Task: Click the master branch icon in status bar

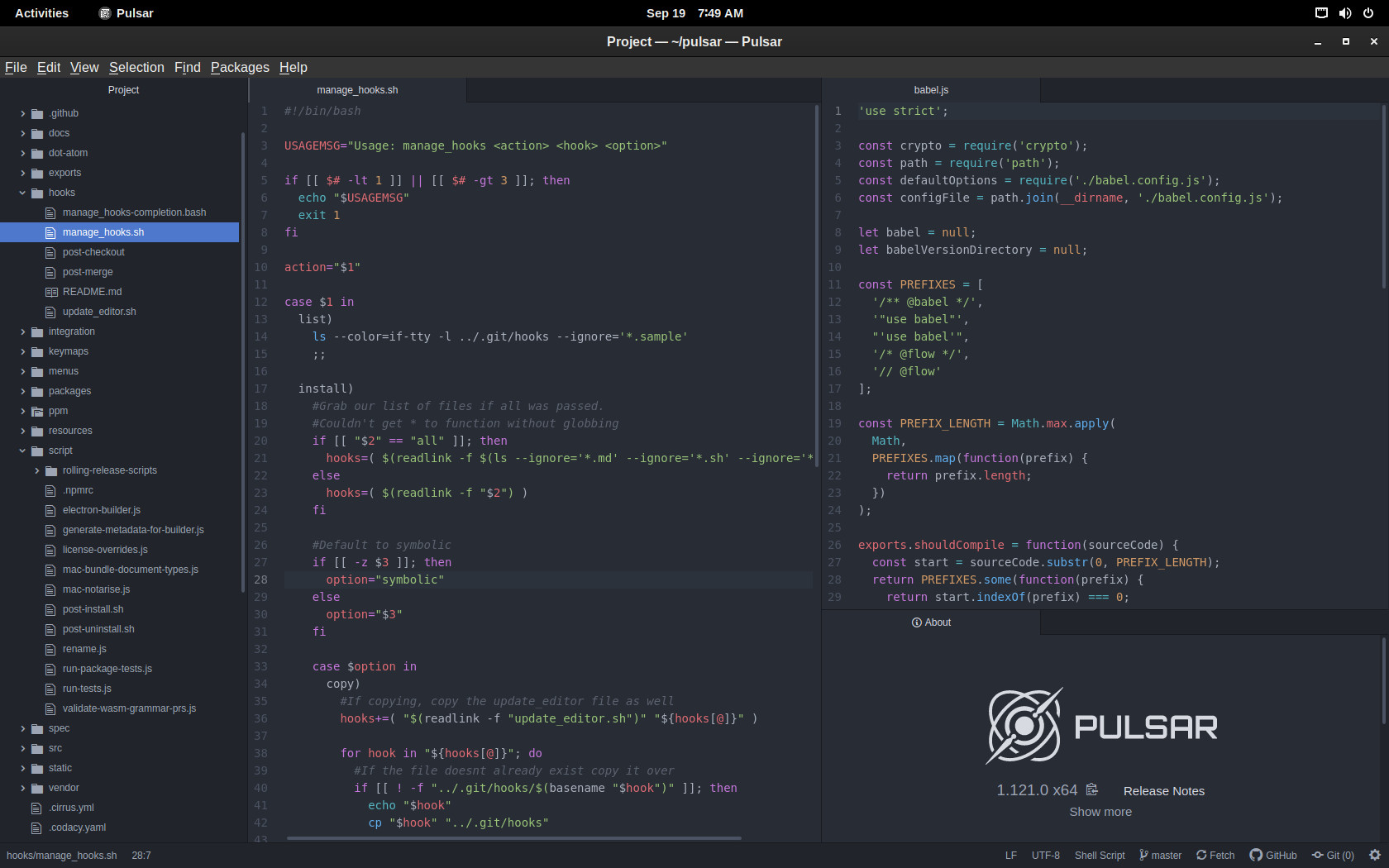Action: 1143,856
